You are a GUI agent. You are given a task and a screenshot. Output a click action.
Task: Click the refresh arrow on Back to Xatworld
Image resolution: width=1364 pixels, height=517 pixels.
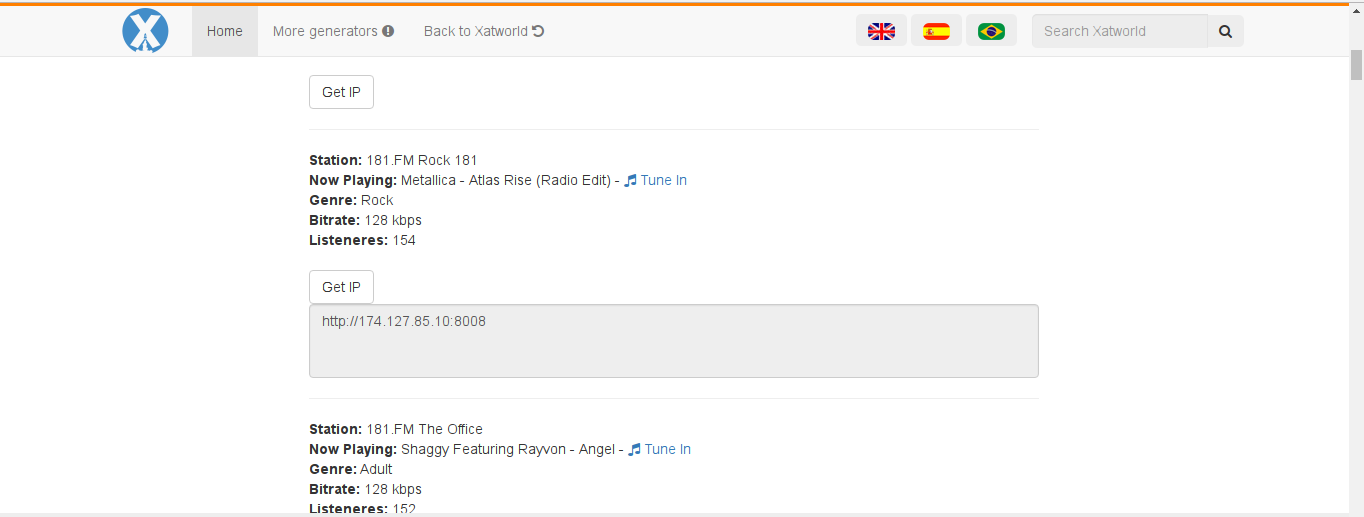[x=538, y=31]
